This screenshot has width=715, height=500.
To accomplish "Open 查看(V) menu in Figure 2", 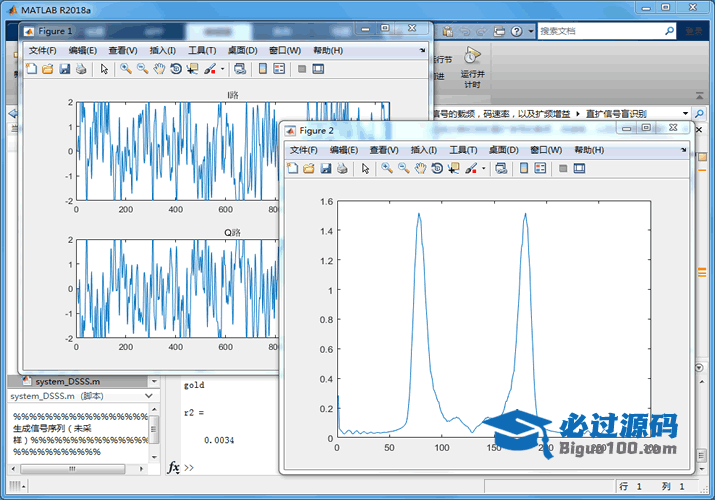I will pyautogui.click(x=384, y=150).
